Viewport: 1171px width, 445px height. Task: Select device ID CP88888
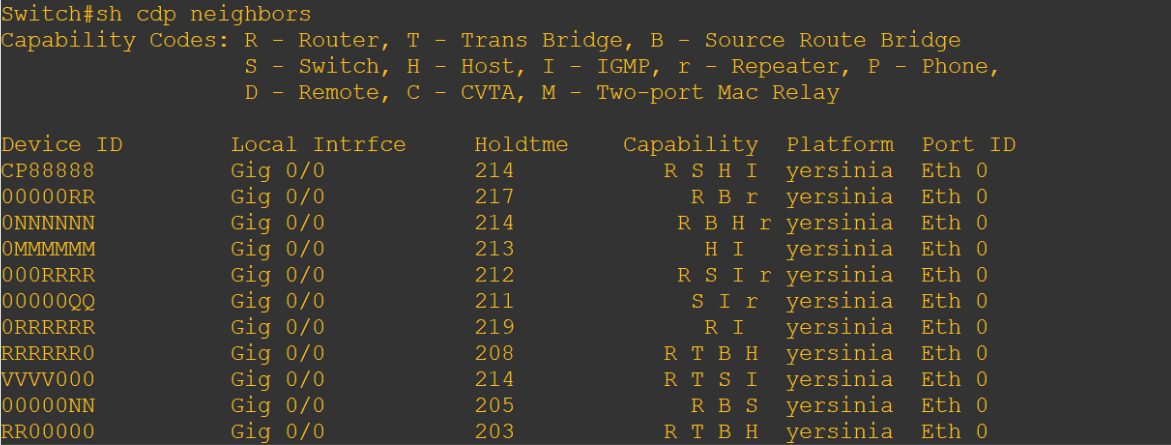pyautogui.click(x=48, y=171)
